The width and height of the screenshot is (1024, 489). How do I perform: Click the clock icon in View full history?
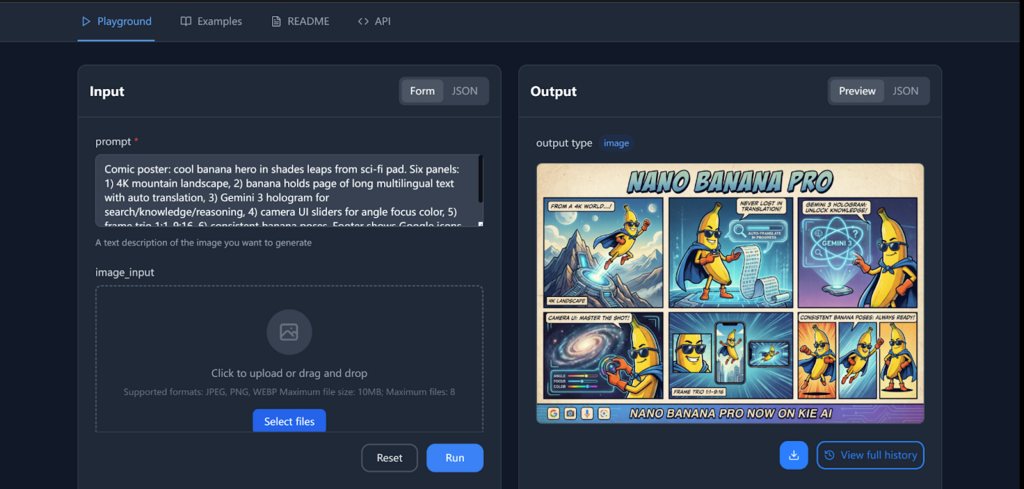coord(828,455)
